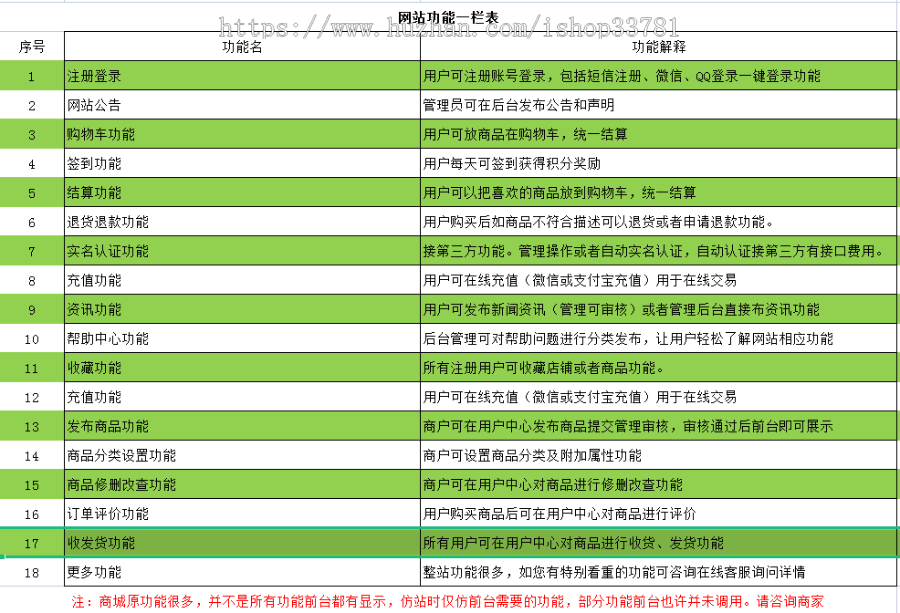This screenshot has width=900, height=613.
Task: Click serial number cell 6
Action: click(32, 222)
